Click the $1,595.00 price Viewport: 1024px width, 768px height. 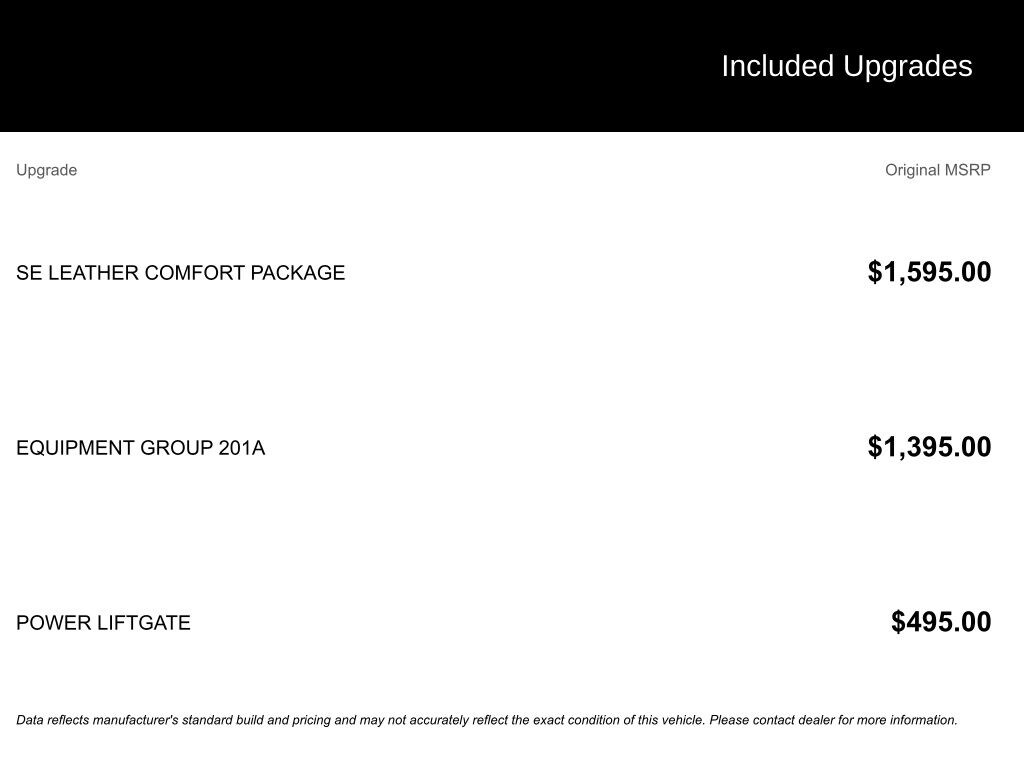(x=929, y=272)
